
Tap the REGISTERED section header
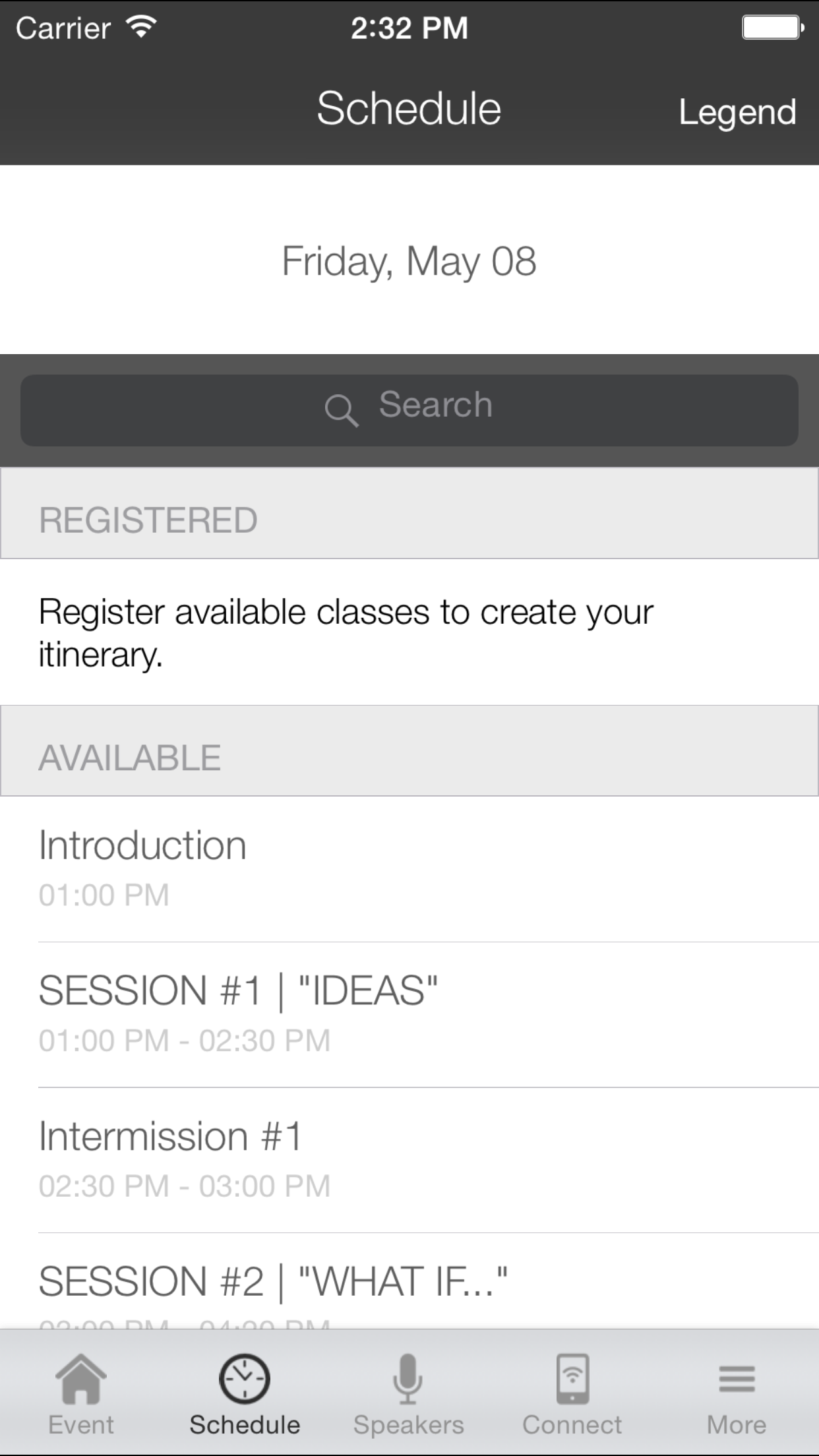coord(409,513)
